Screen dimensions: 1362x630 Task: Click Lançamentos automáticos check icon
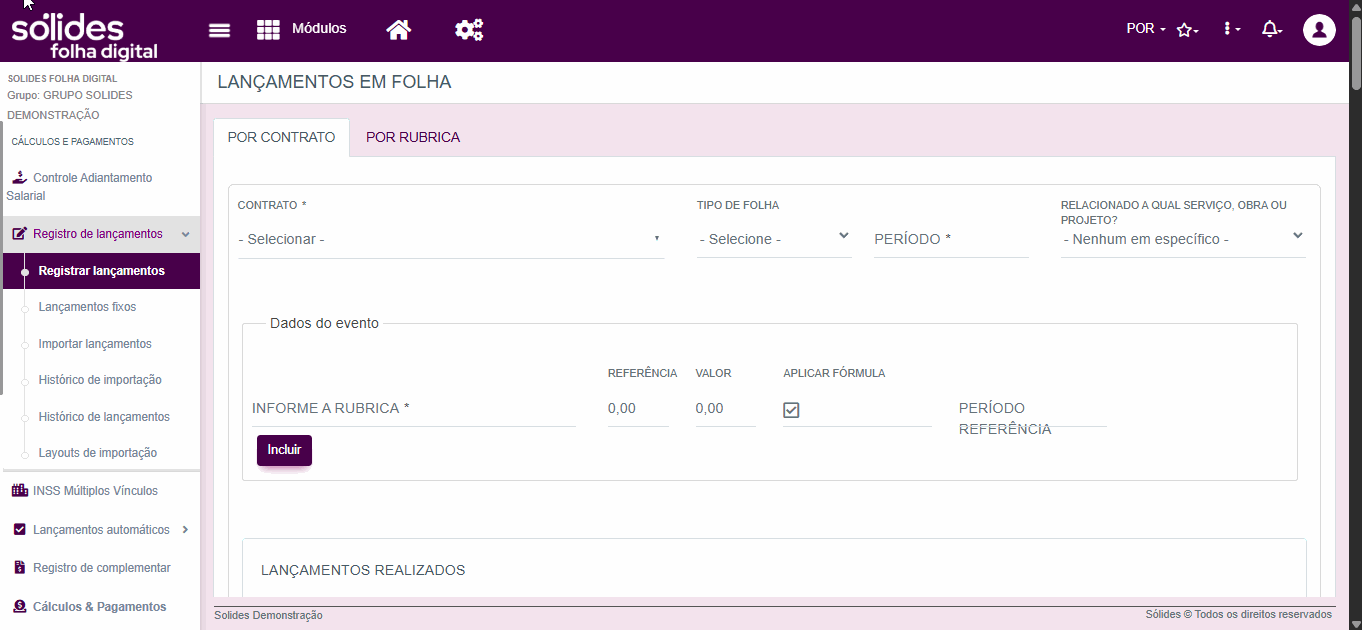pos(19,529)
